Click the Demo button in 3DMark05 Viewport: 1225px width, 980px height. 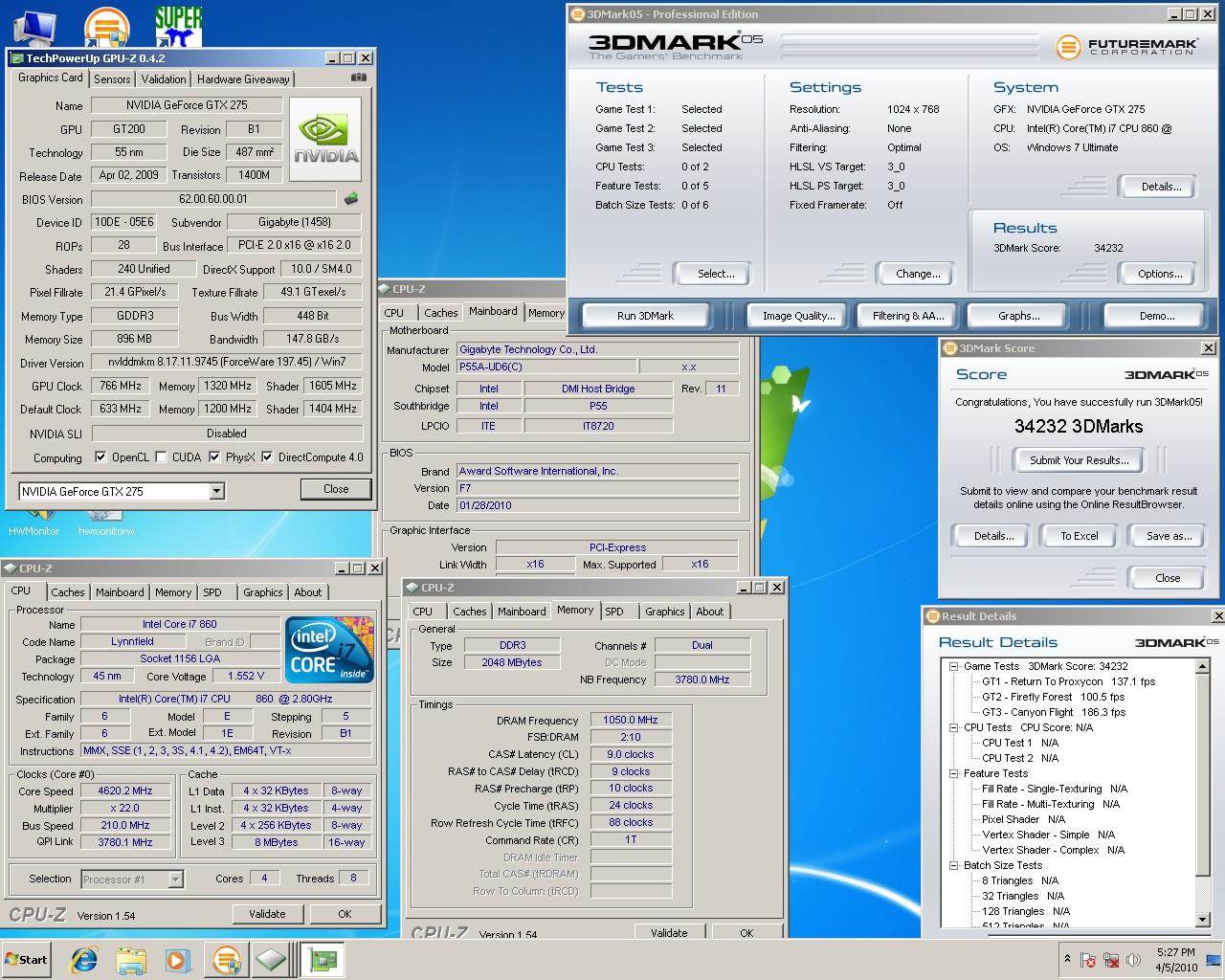click(x=1156, y=316)
